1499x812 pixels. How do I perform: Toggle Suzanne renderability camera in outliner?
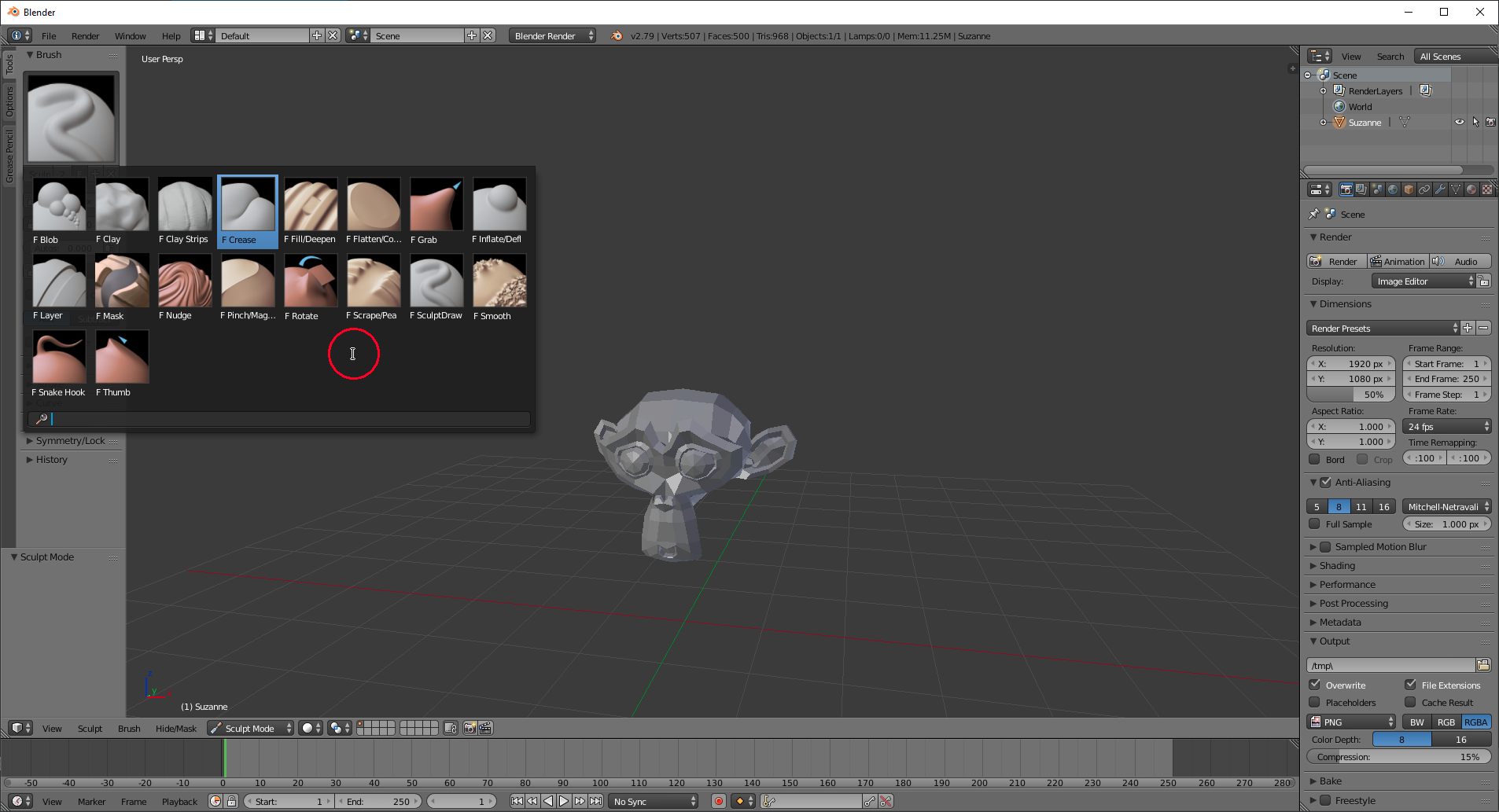(1490, 122)
